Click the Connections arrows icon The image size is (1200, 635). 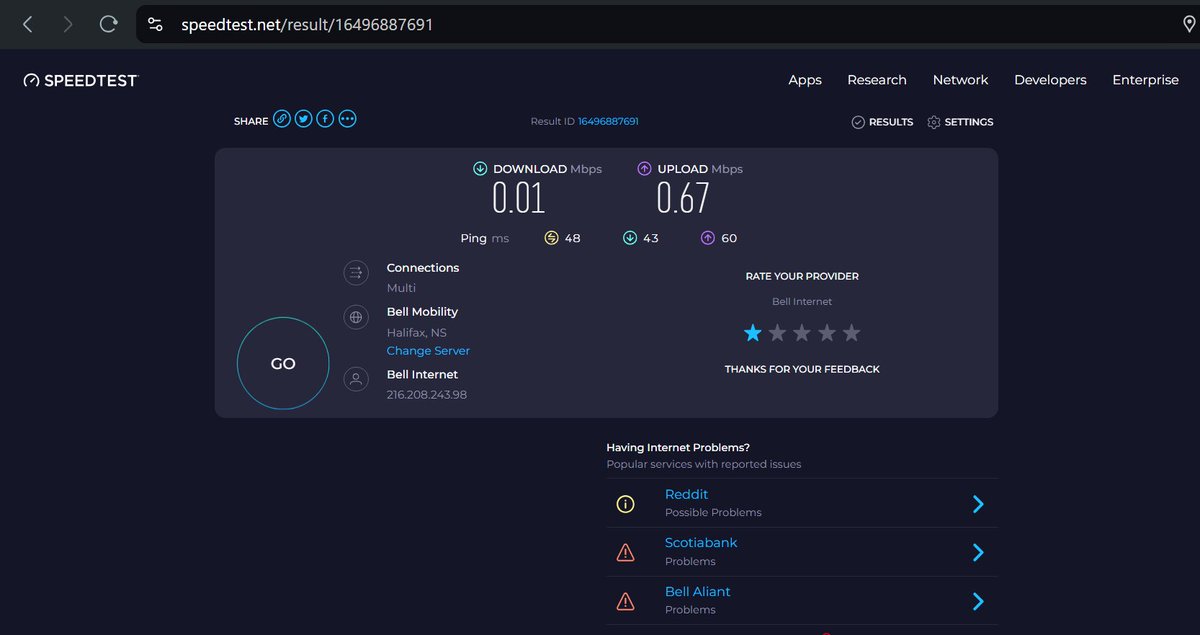coord(355,272)
